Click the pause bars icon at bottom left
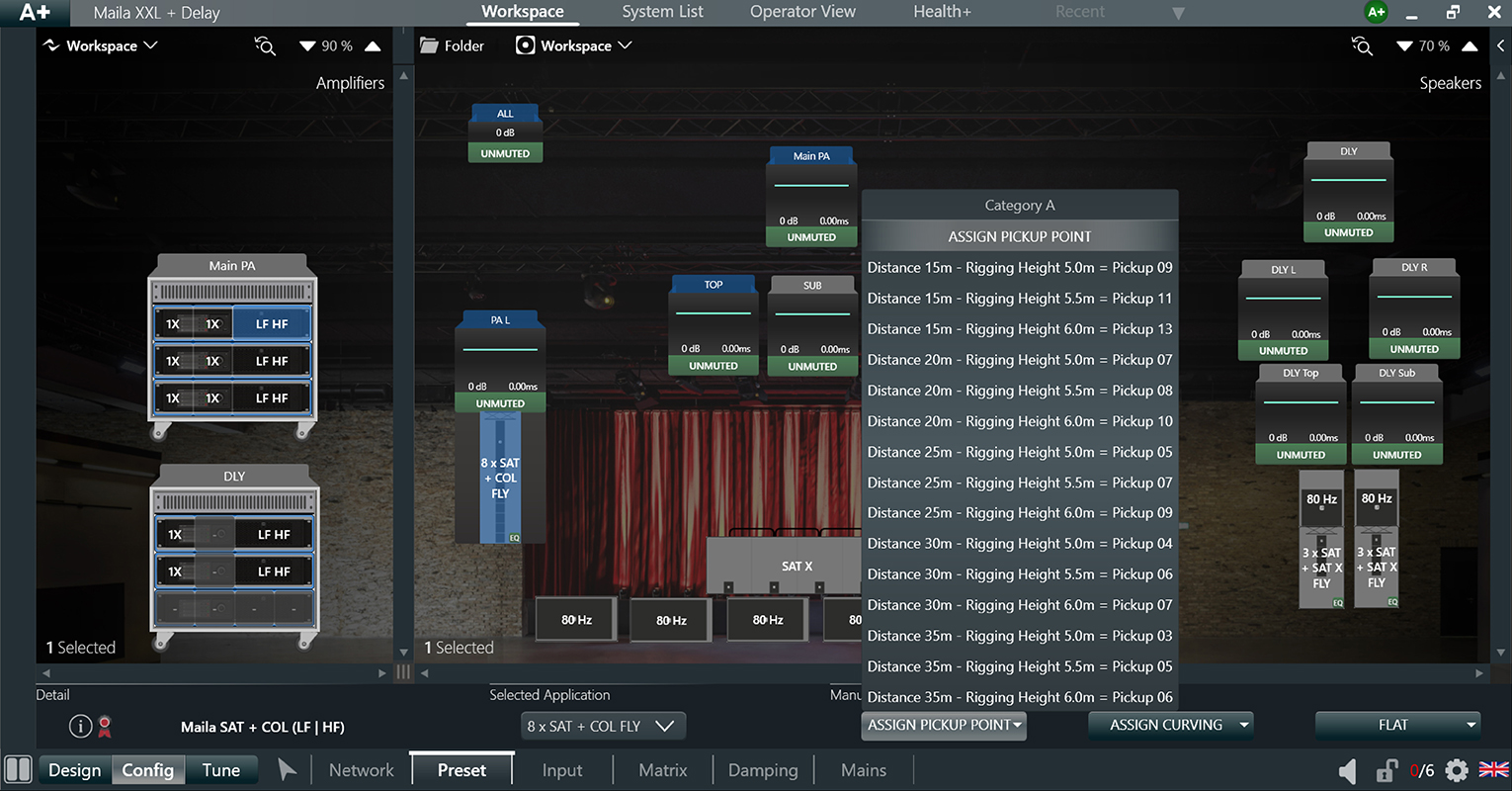 click(18, 770)
